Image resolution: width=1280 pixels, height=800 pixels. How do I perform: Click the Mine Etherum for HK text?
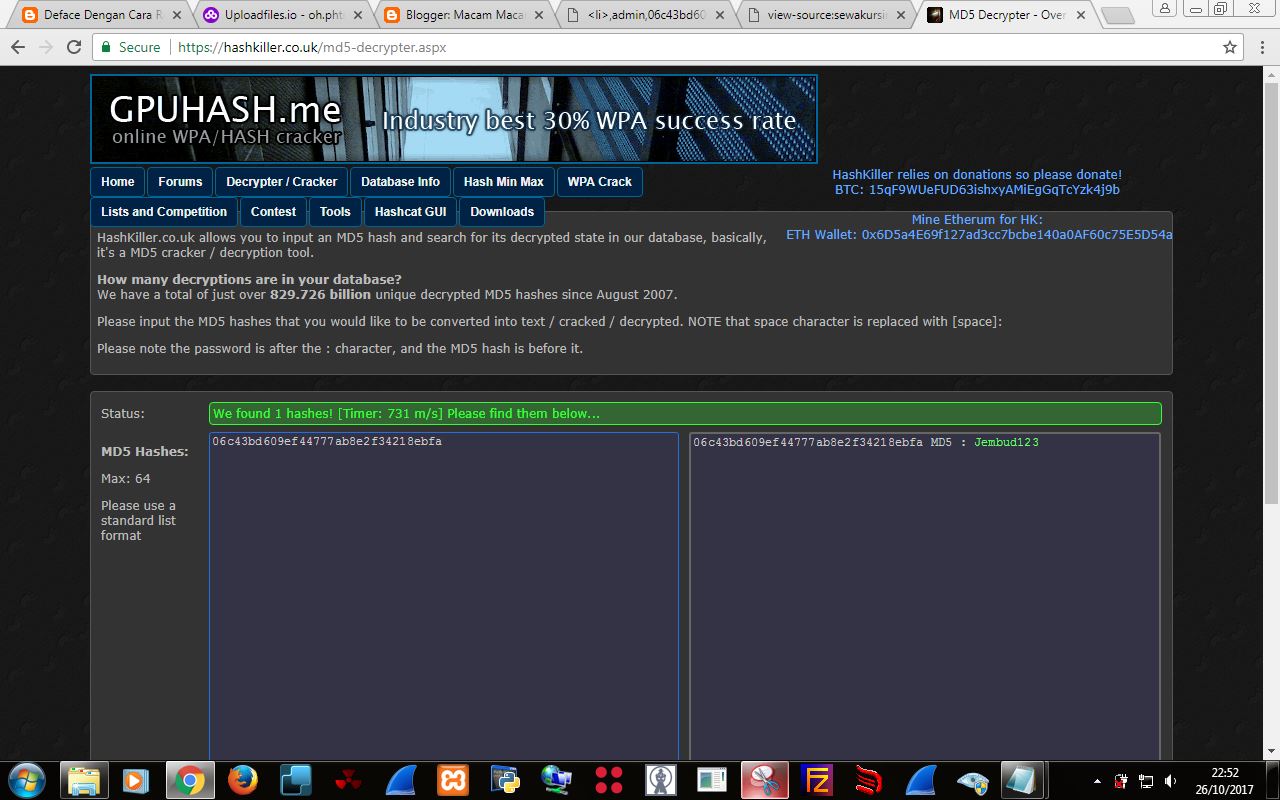(x=977, y=219)
